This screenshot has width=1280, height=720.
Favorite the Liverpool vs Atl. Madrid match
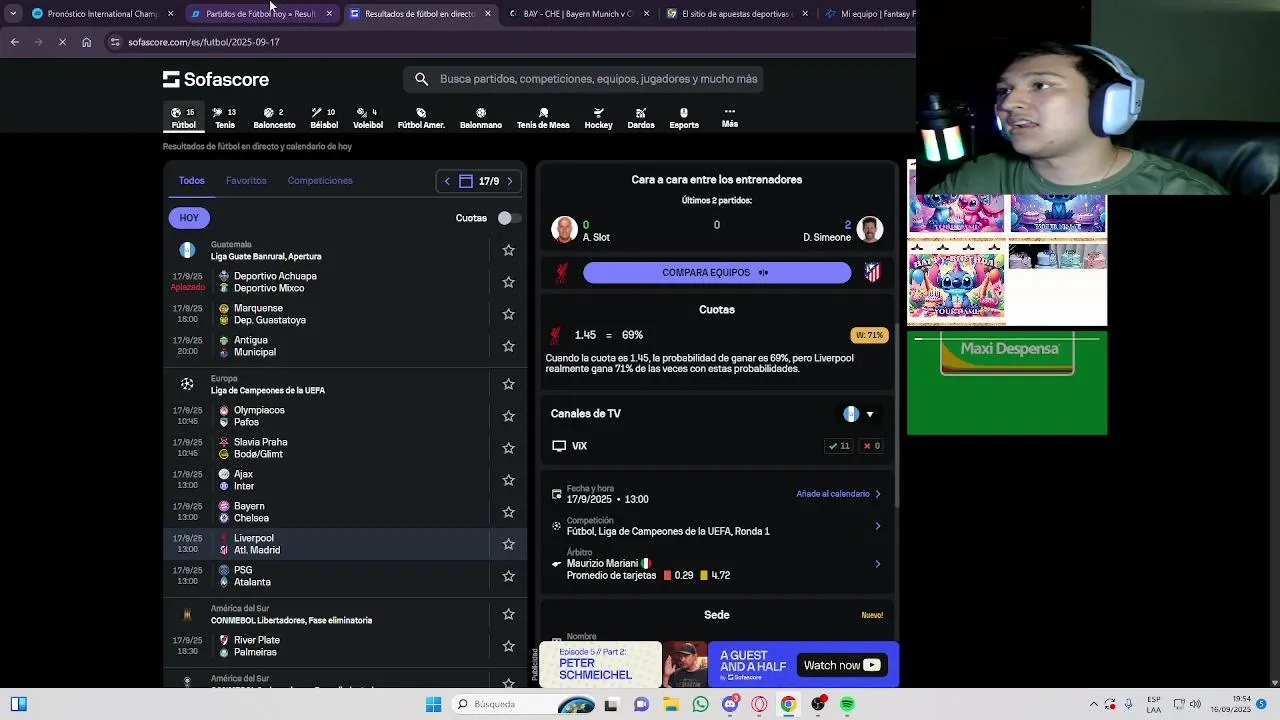click(x=508, y=544)
